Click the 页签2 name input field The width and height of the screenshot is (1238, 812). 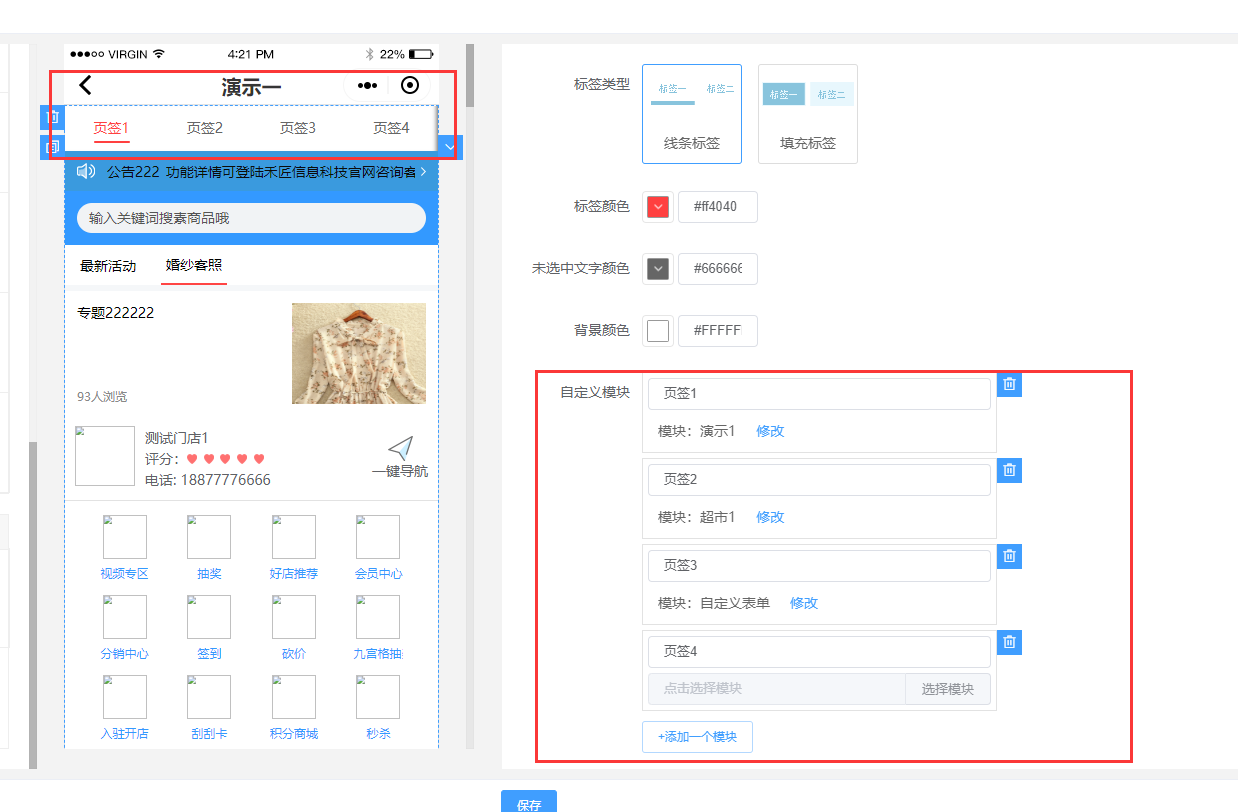[819, 480]
